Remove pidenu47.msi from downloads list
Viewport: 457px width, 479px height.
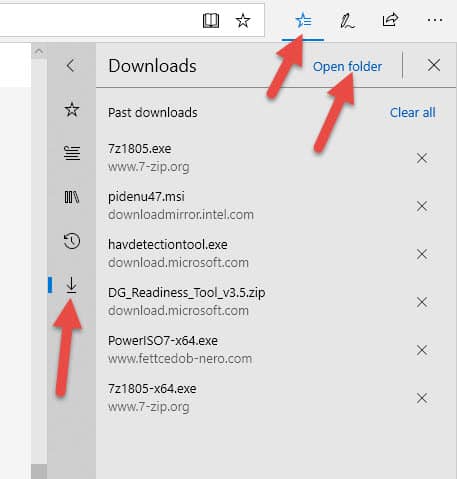pos(422,206)
